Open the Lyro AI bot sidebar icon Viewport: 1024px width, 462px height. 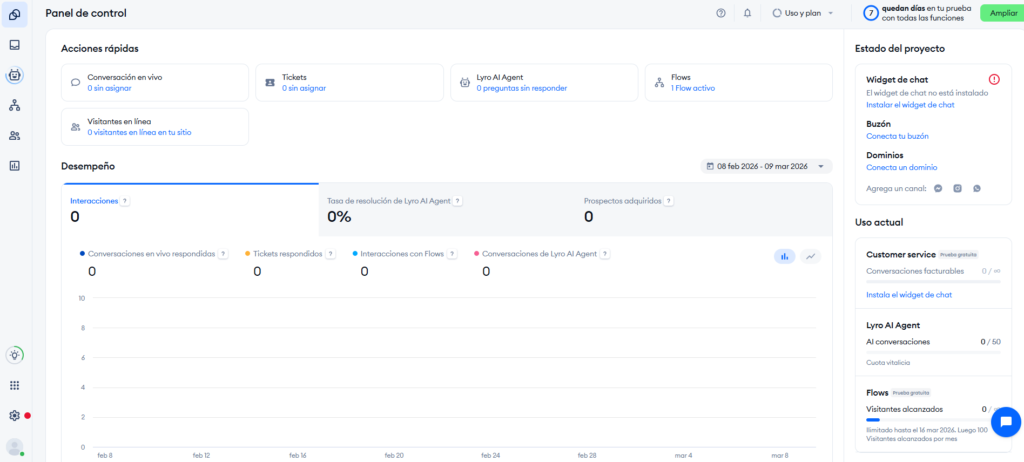click(14, 75)
